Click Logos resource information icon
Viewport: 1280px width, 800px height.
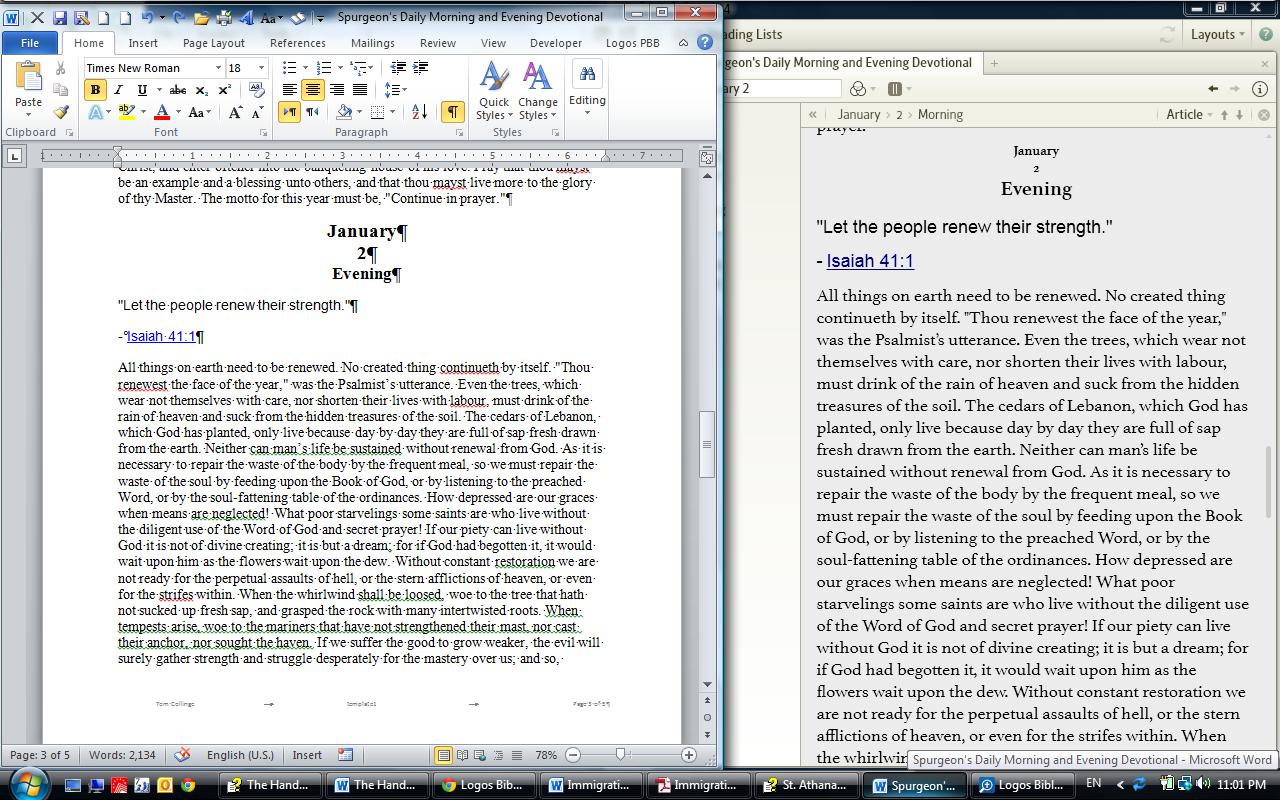point(1260,89)
